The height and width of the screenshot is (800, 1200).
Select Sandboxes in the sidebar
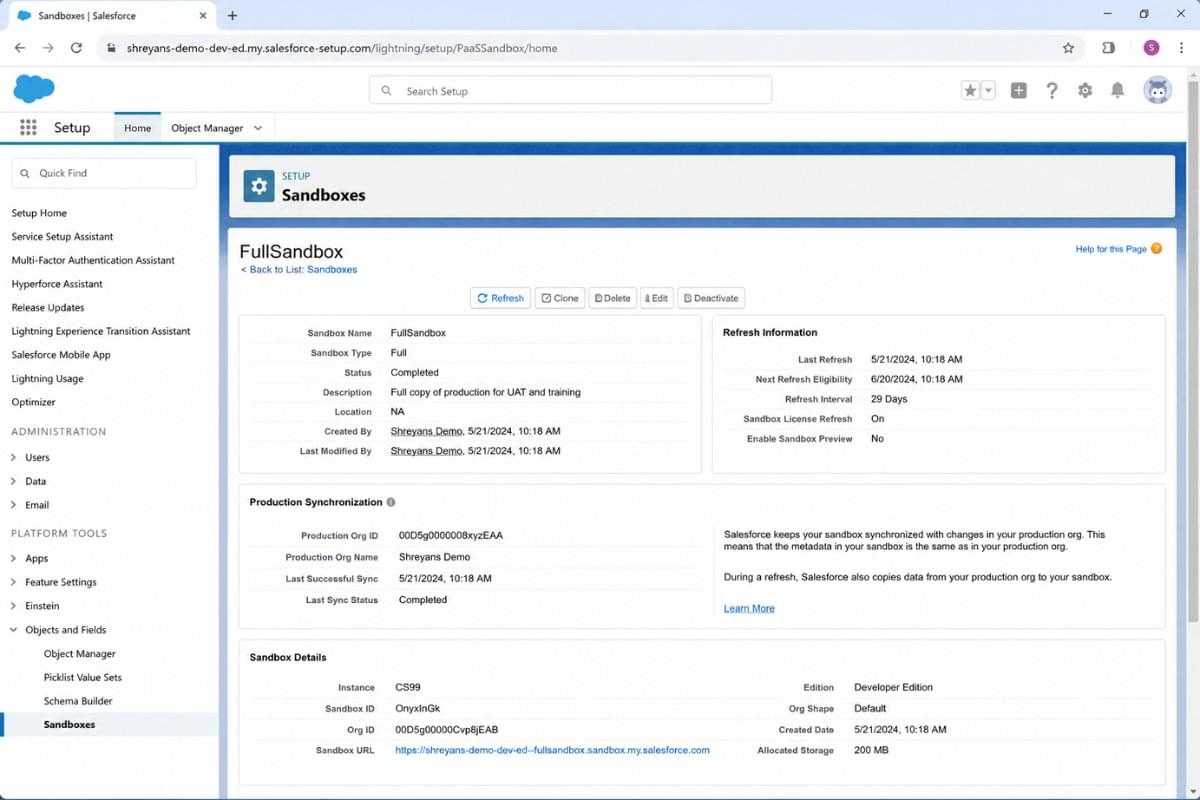tap(70, 725)
